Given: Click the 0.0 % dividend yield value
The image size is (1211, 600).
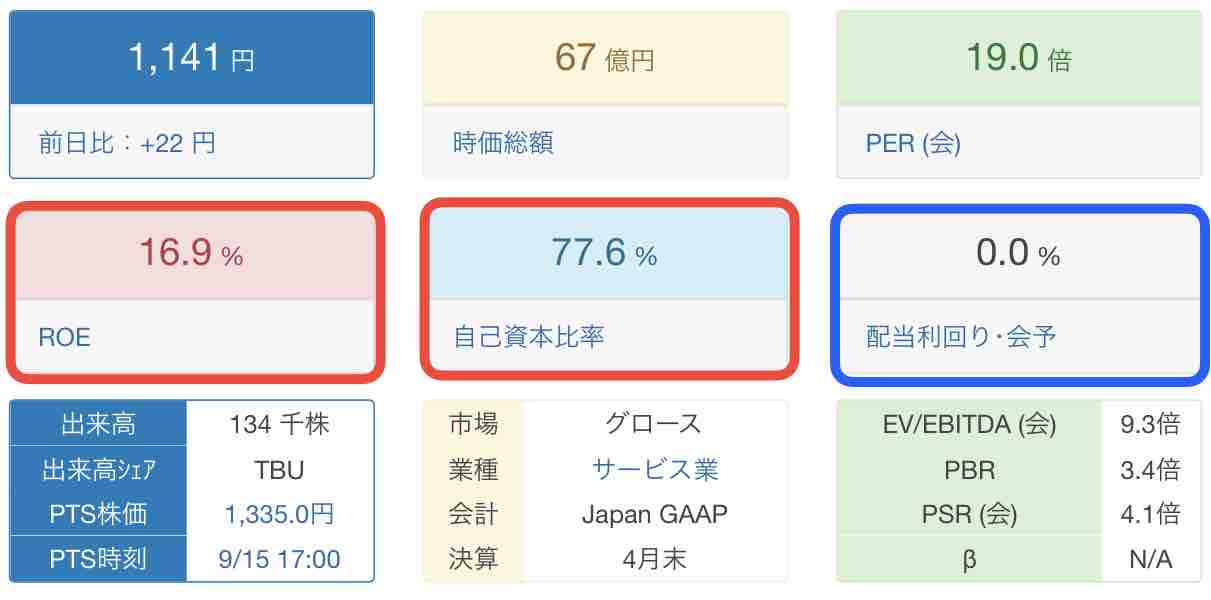Looking at the screenshot, I should 1018,253.
